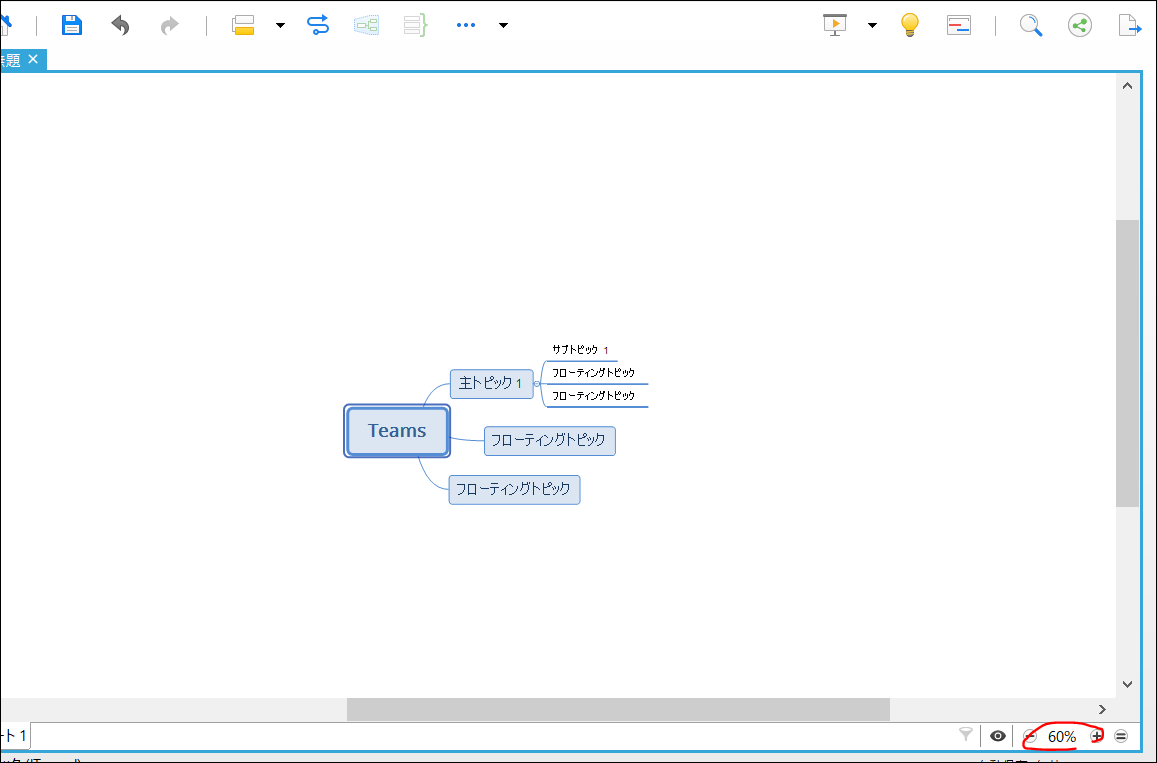1157x763 pixels.
Task: Share the map with the green share icon
Action: [x=1080, y=25]
